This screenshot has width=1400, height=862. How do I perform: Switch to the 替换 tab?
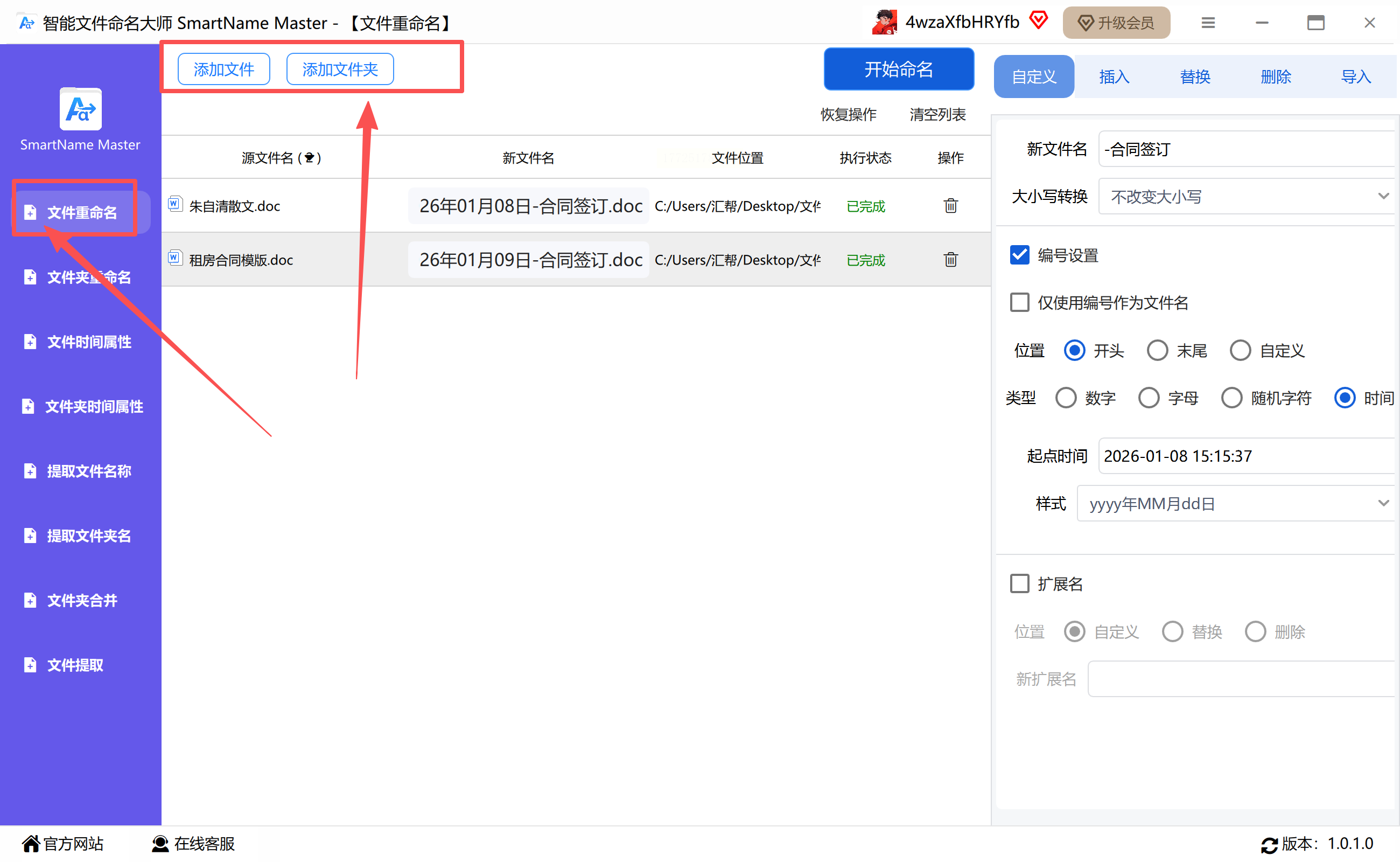[x=1194, y=77]
